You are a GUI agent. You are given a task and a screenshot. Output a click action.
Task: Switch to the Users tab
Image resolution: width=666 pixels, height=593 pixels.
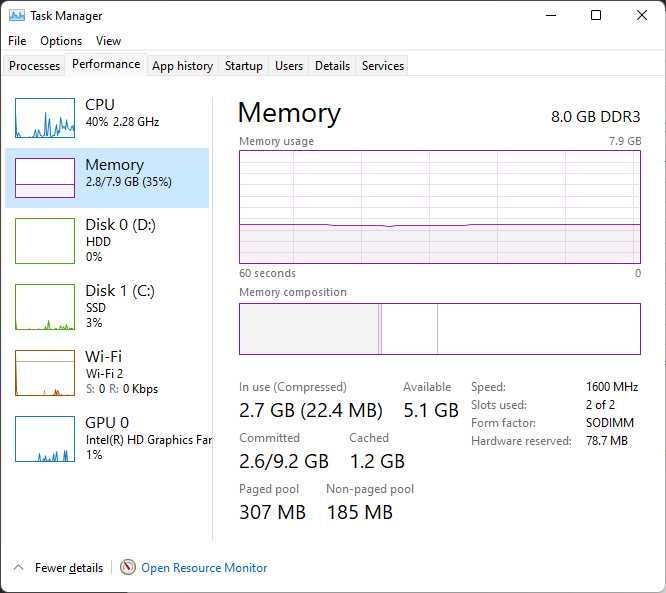tap(289, 66)
